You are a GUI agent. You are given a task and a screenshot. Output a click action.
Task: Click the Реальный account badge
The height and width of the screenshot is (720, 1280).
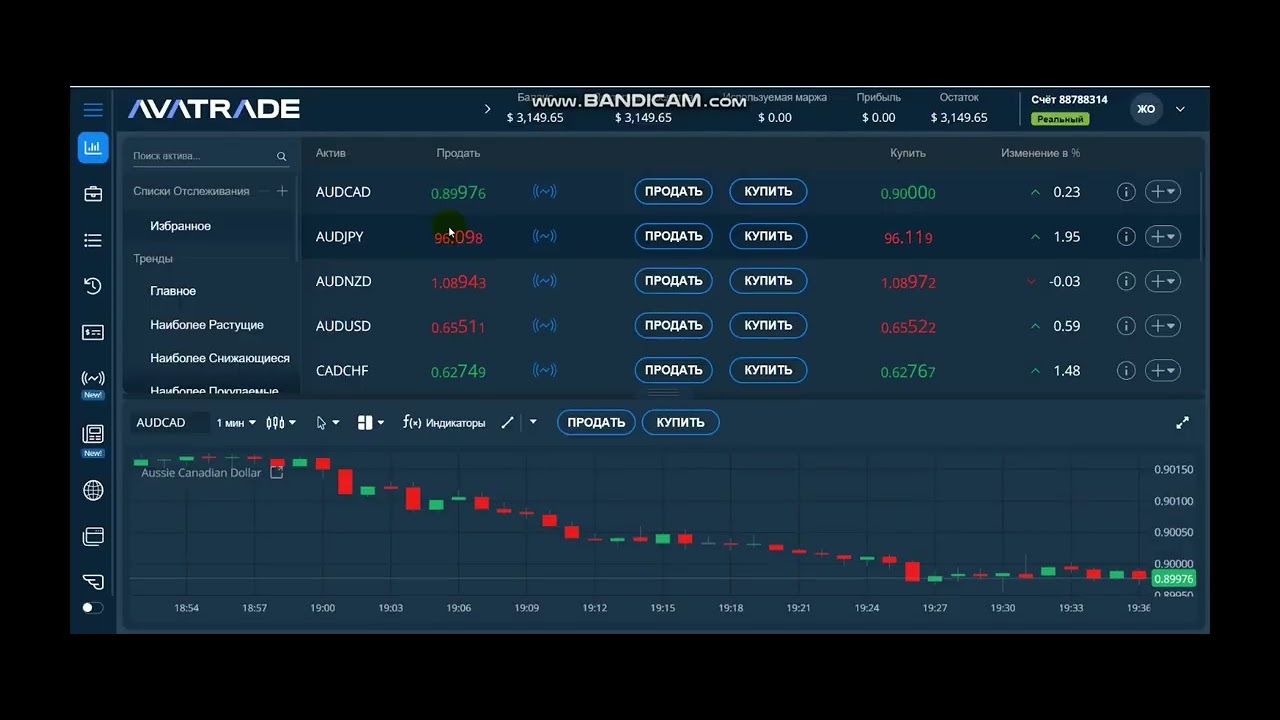click(1060, 119)
